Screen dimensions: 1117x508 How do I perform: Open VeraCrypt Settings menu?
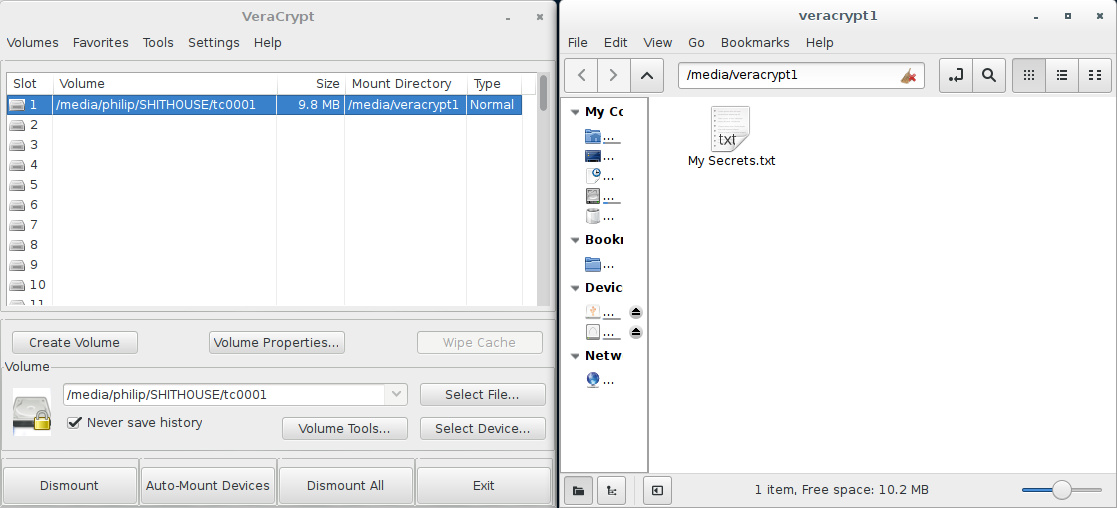tap(214, 43)
